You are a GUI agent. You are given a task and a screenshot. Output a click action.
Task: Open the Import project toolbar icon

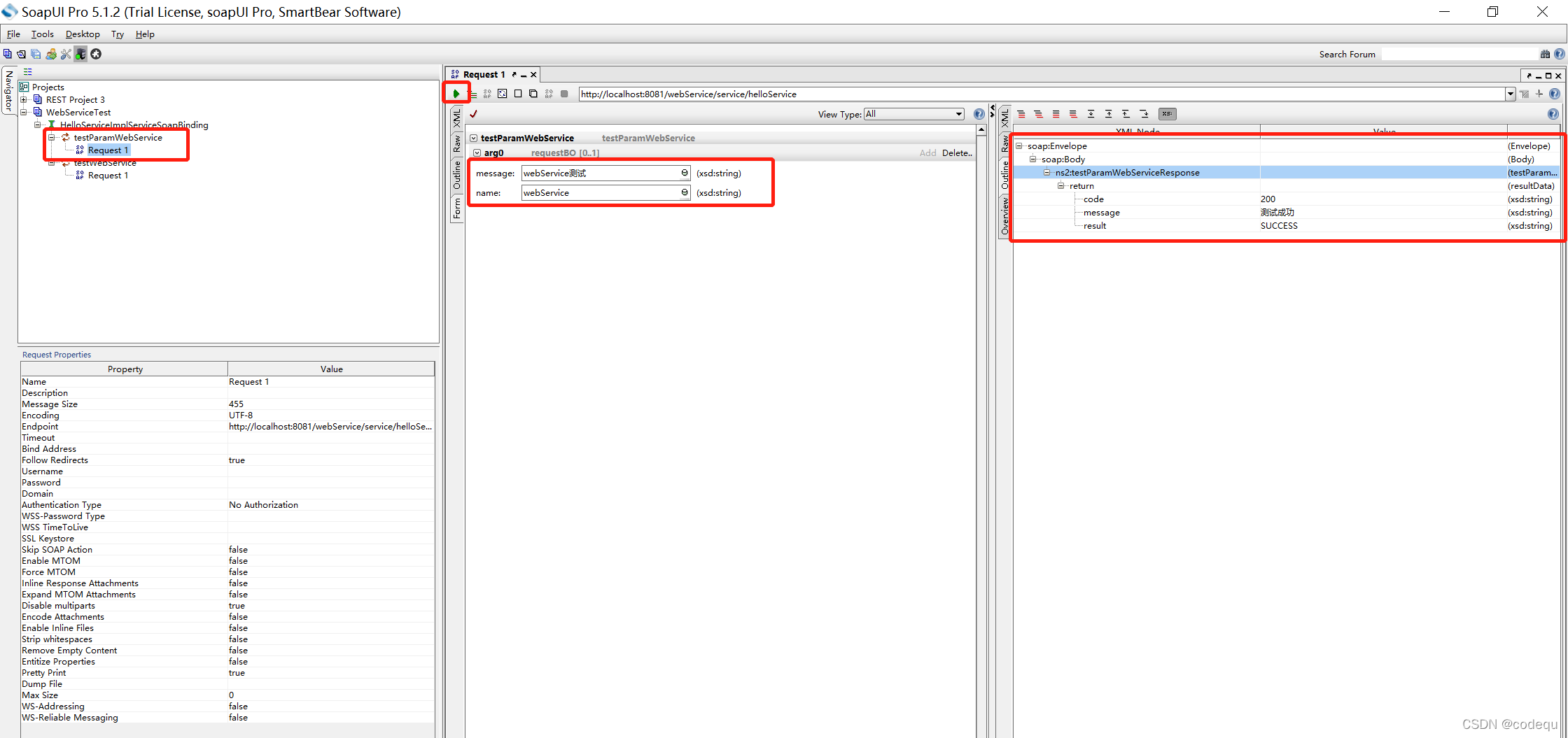pos(22,54)
